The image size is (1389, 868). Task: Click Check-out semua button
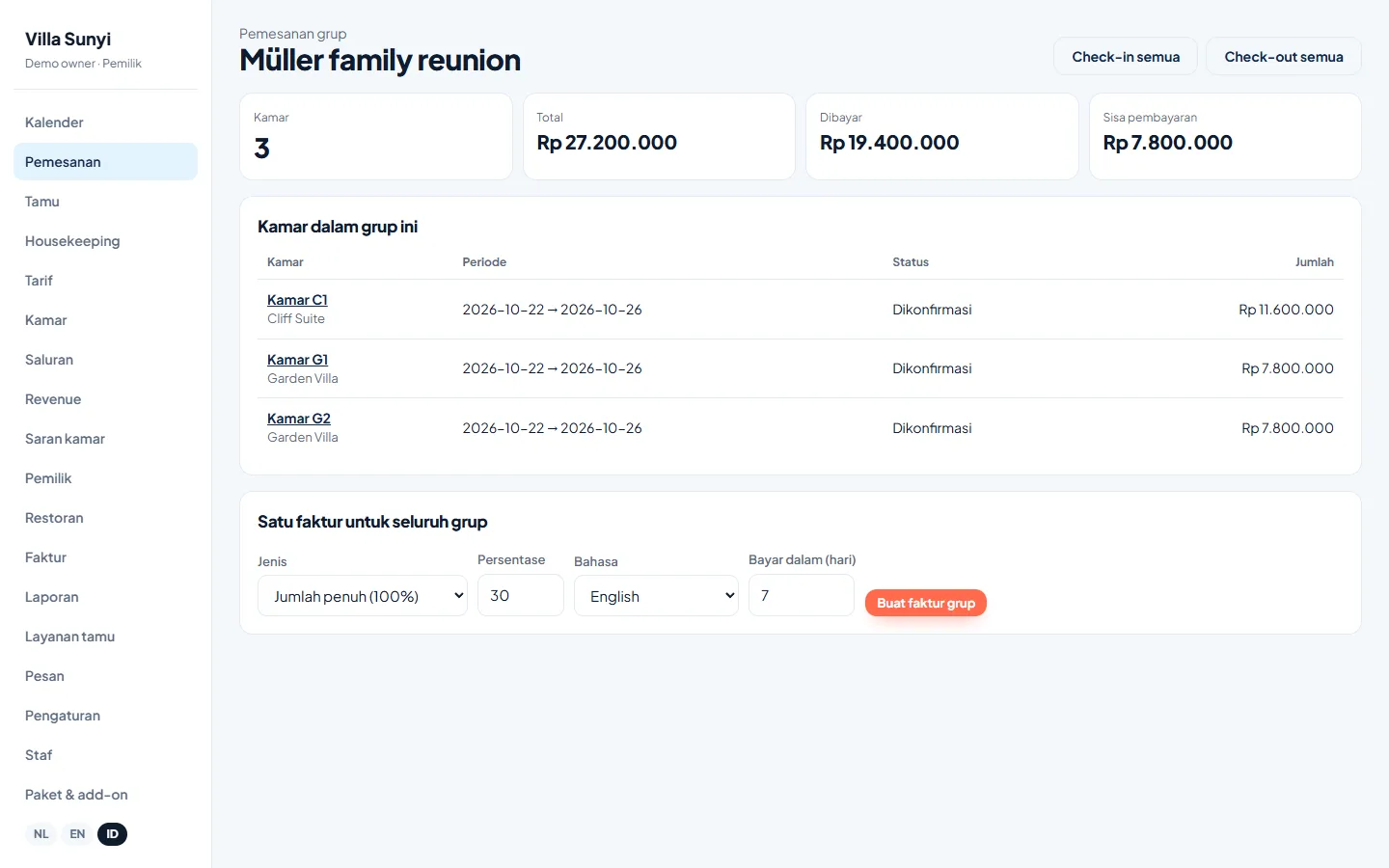1284,57
